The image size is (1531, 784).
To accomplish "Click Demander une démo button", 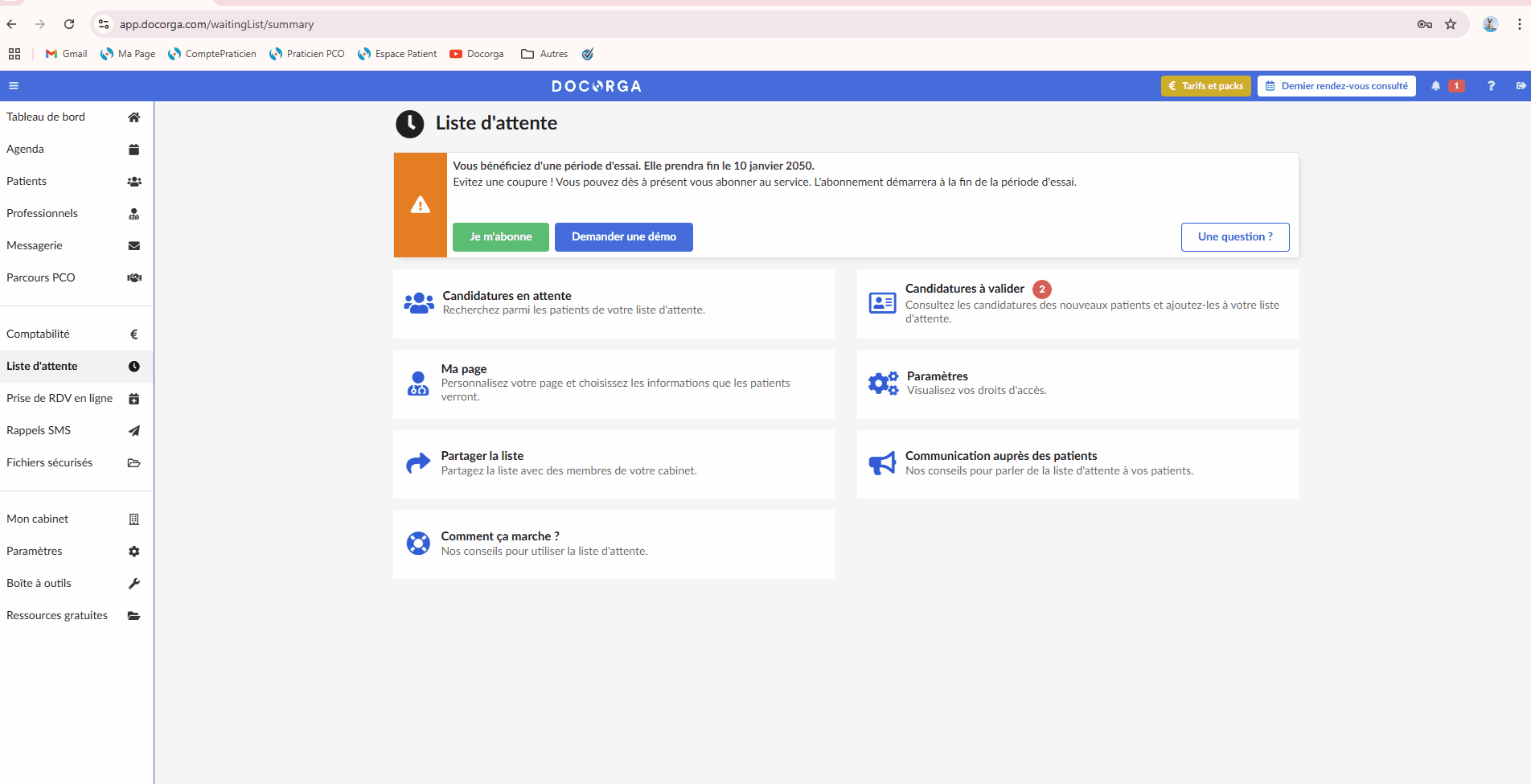I will (624, 237).
